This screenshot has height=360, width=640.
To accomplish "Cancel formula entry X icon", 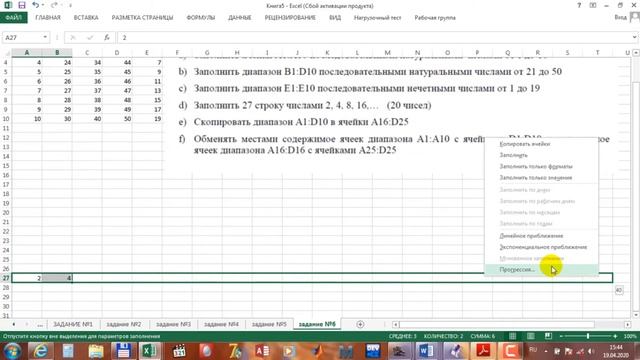I will tap(73, 38).
